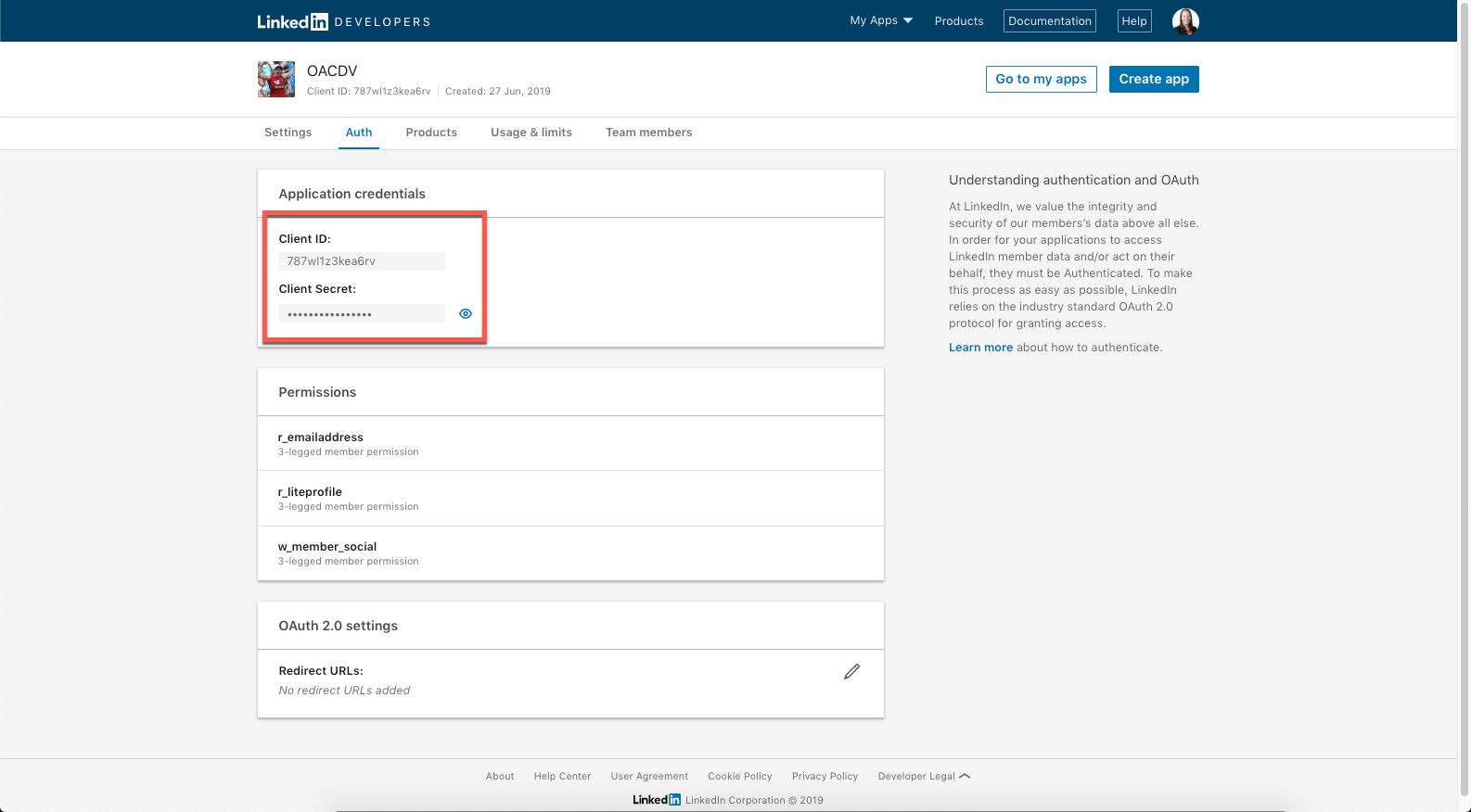The height and width of the screenshot is (812, 1471).
Task: Go to the Team members tab
Action: [x=649, y=133]
